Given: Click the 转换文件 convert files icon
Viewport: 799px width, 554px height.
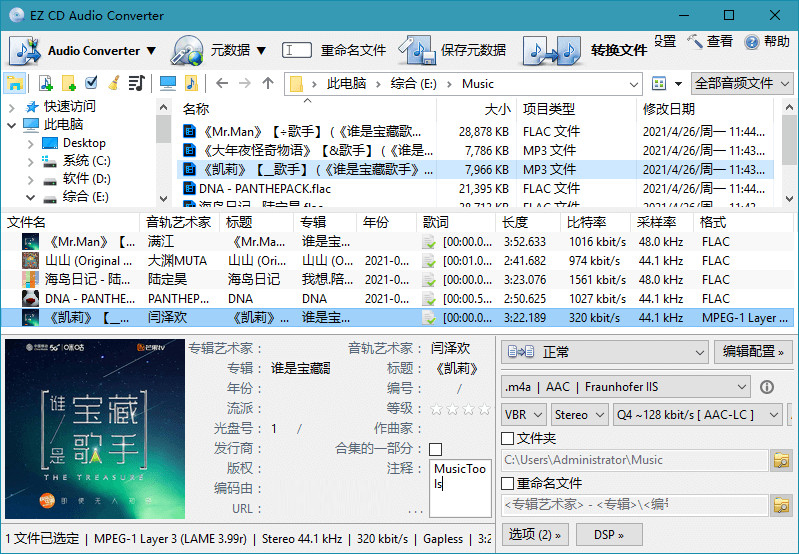Looking at the screenshot, I should 551,50.
